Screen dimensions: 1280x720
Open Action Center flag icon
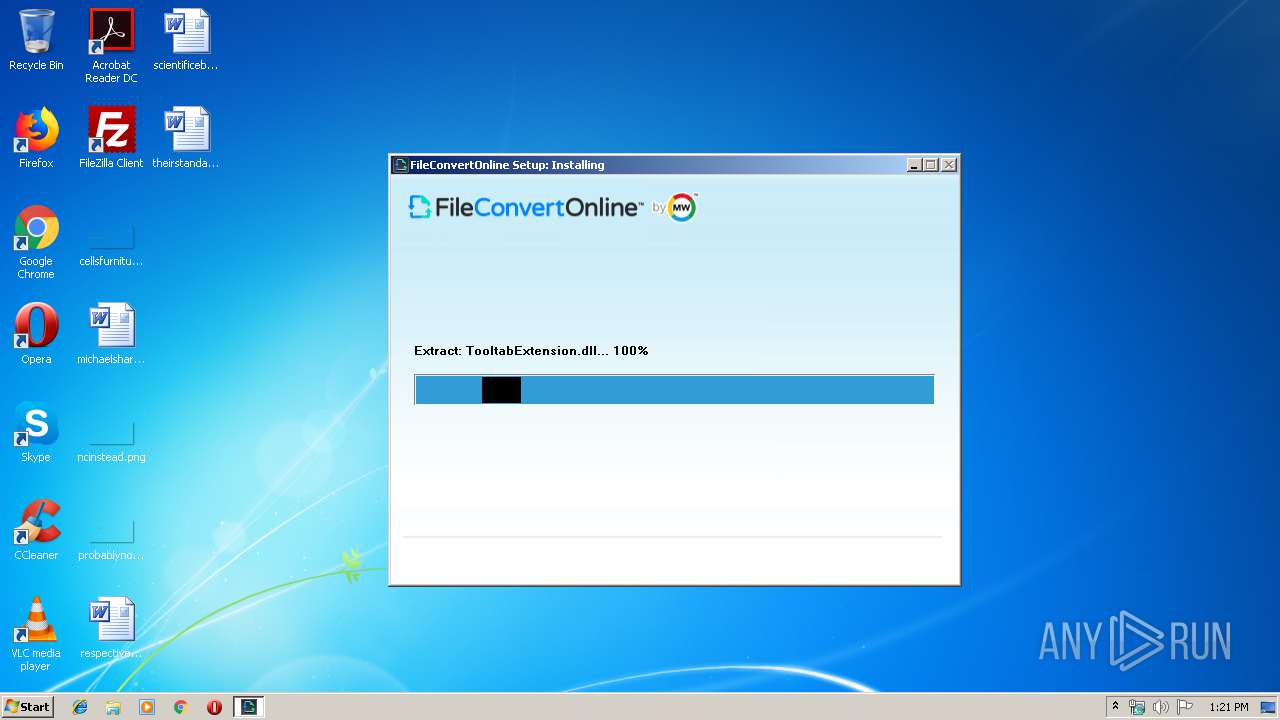pos(1185,707)
